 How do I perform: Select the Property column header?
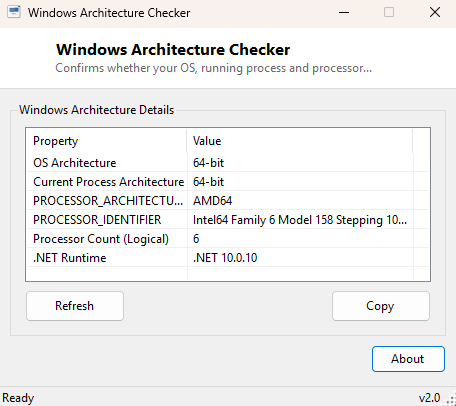click(x=106, y=141)
